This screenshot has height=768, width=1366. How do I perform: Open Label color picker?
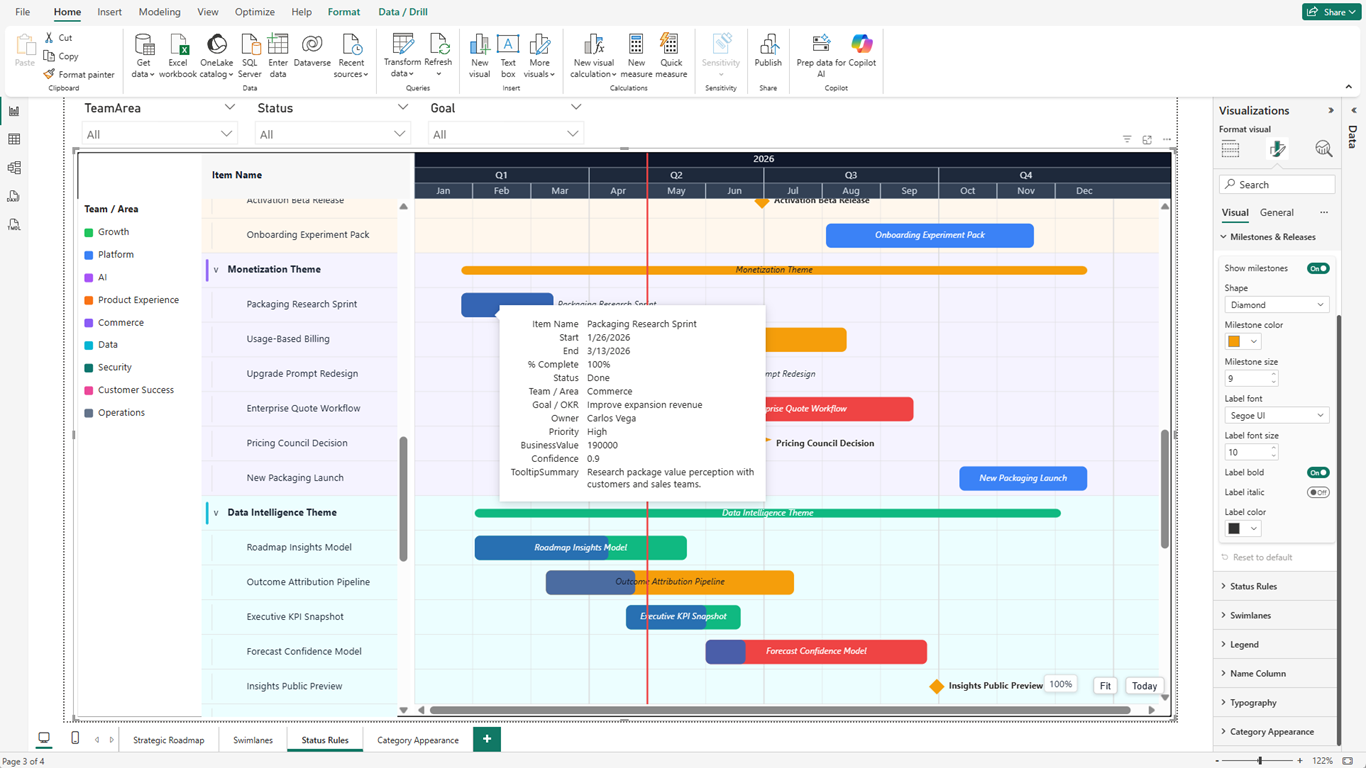1243,528
